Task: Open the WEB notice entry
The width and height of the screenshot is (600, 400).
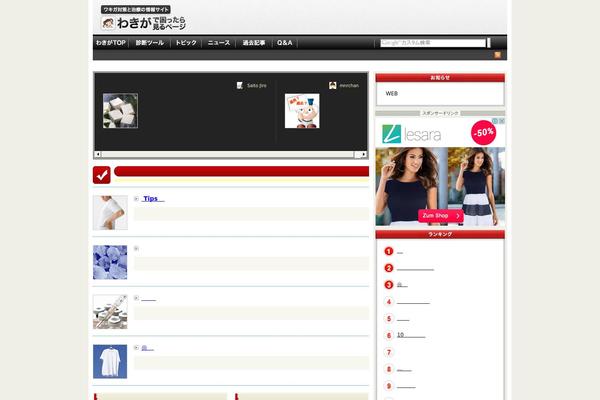Action: point(391,93)
